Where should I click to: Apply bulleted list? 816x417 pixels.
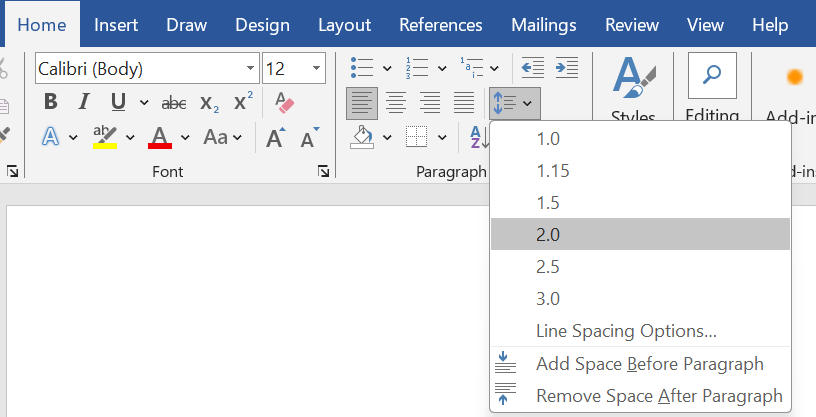point(362,68)
